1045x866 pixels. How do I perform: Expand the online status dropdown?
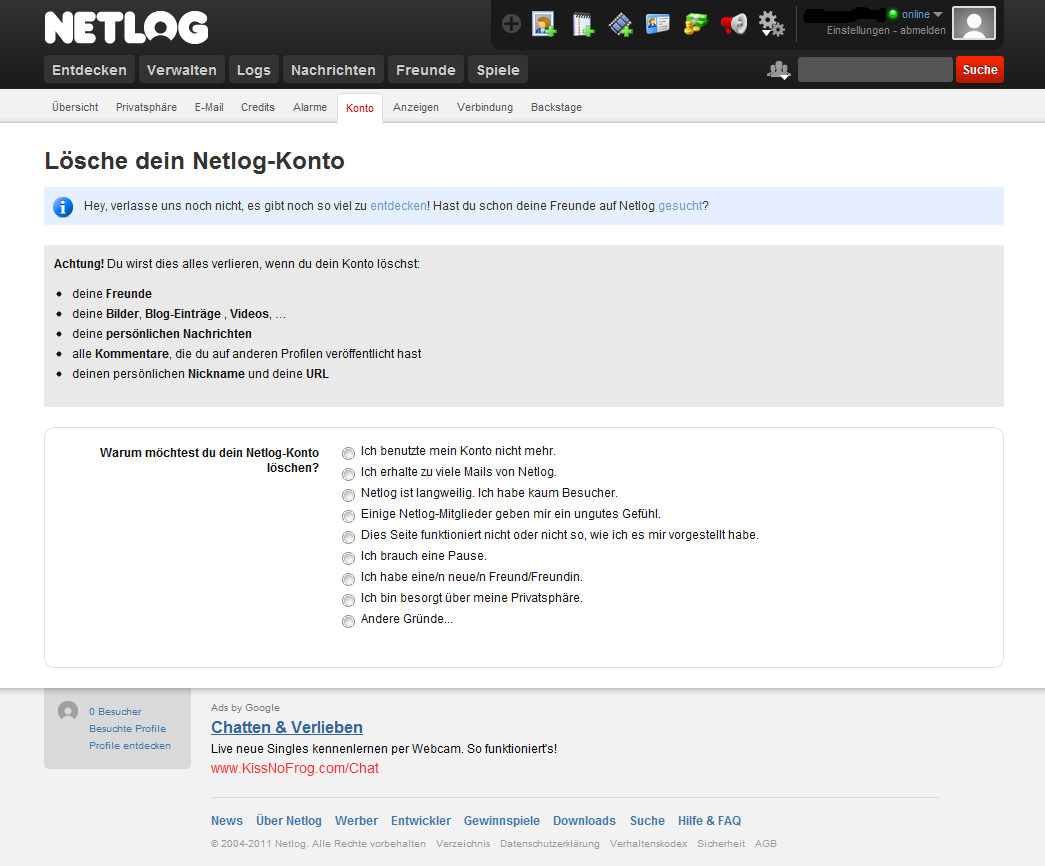(938, 14)
